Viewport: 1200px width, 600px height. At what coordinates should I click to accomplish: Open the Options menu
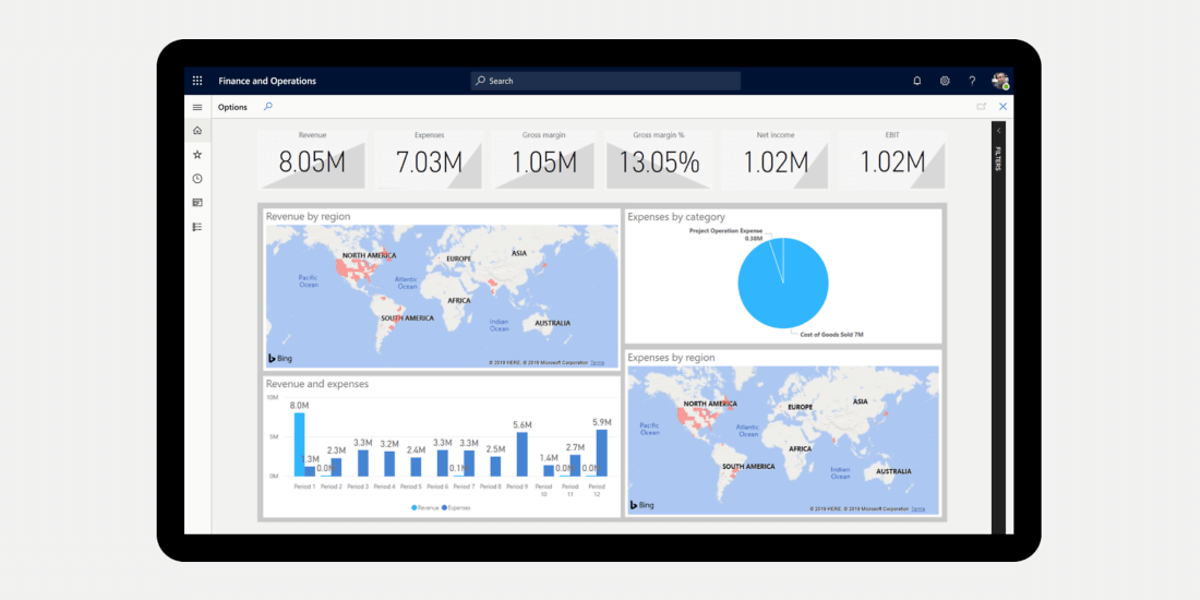(x=233, y=107)
